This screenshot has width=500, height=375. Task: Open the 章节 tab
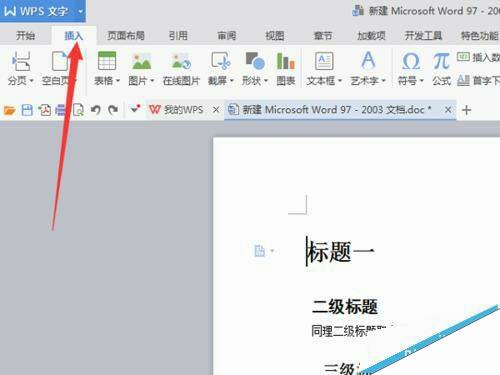323,35
